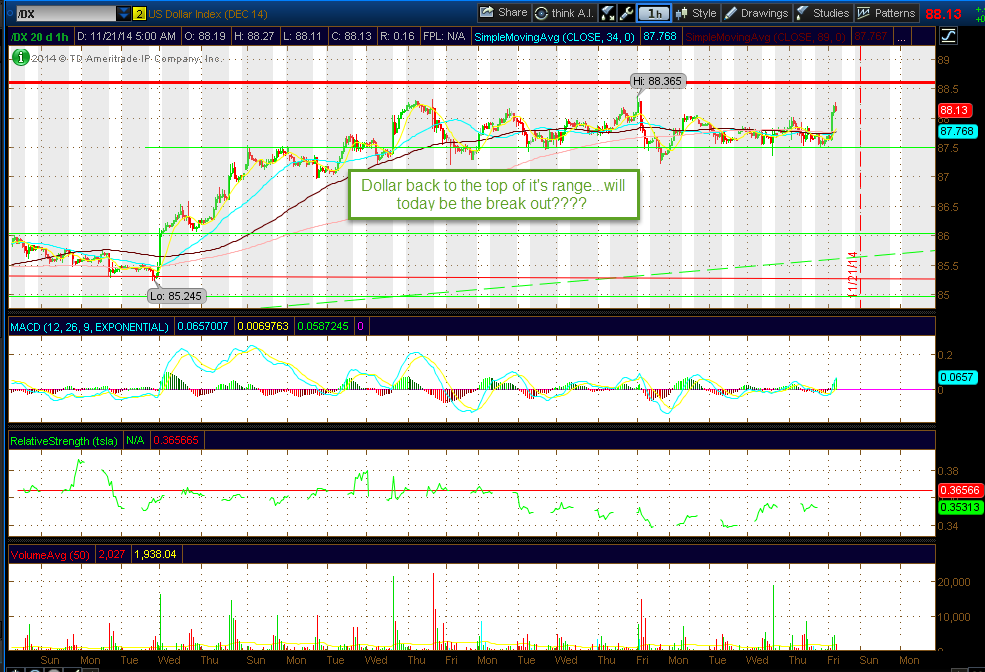
Task: Launch think A.I. tool
Action: [564, 13]
